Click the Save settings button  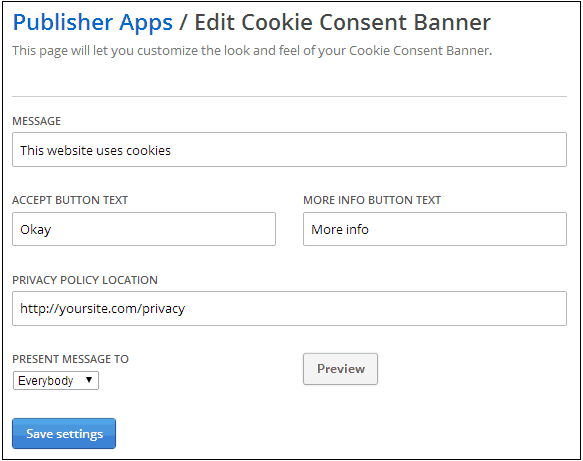click(64, 433)
